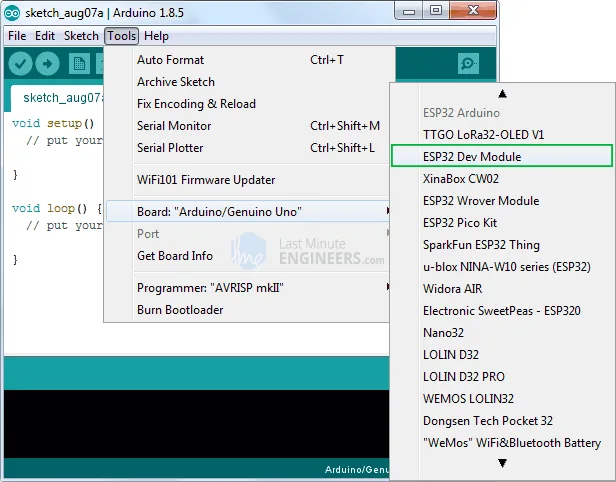Click the Arduino logo in title bar
This screenshot has width=616, height=482.
click(x=12, y=13)
